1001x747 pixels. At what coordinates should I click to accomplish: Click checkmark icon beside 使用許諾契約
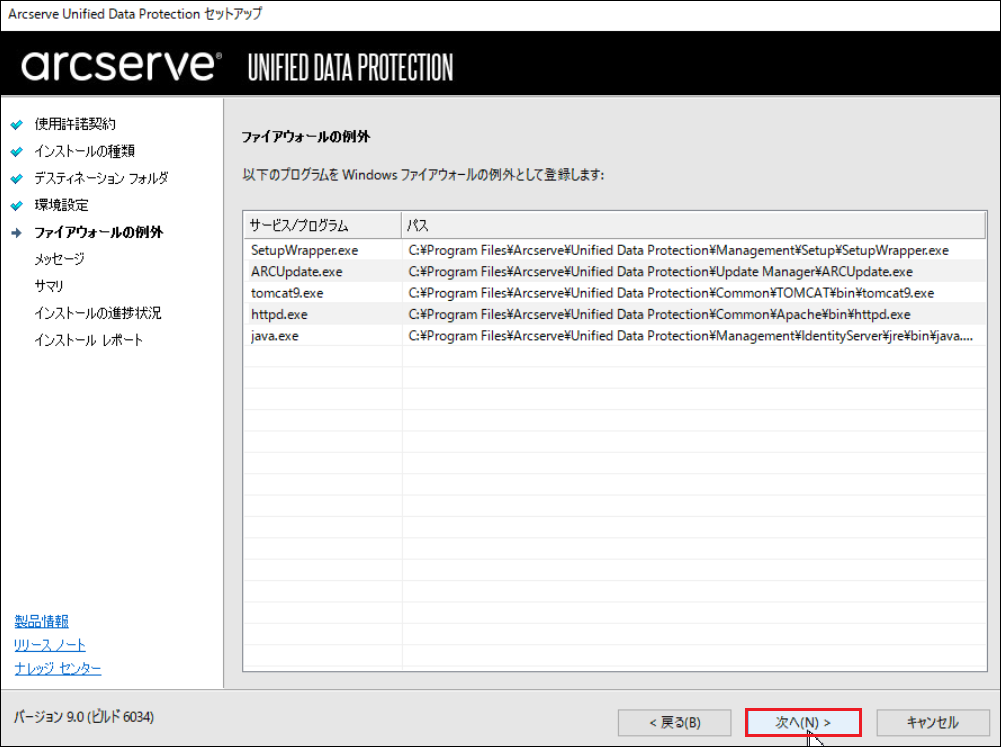coord(17,124)
